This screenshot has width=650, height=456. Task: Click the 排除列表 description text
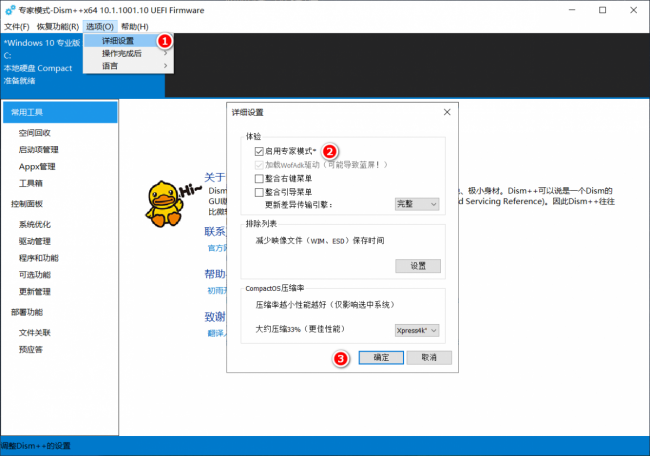point(320,240)
